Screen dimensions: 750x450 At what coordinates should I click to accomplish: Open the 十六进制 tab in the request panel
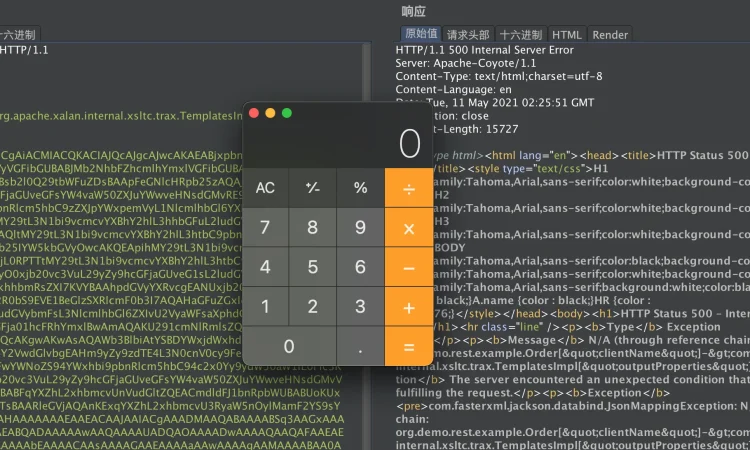pos(18,34)
